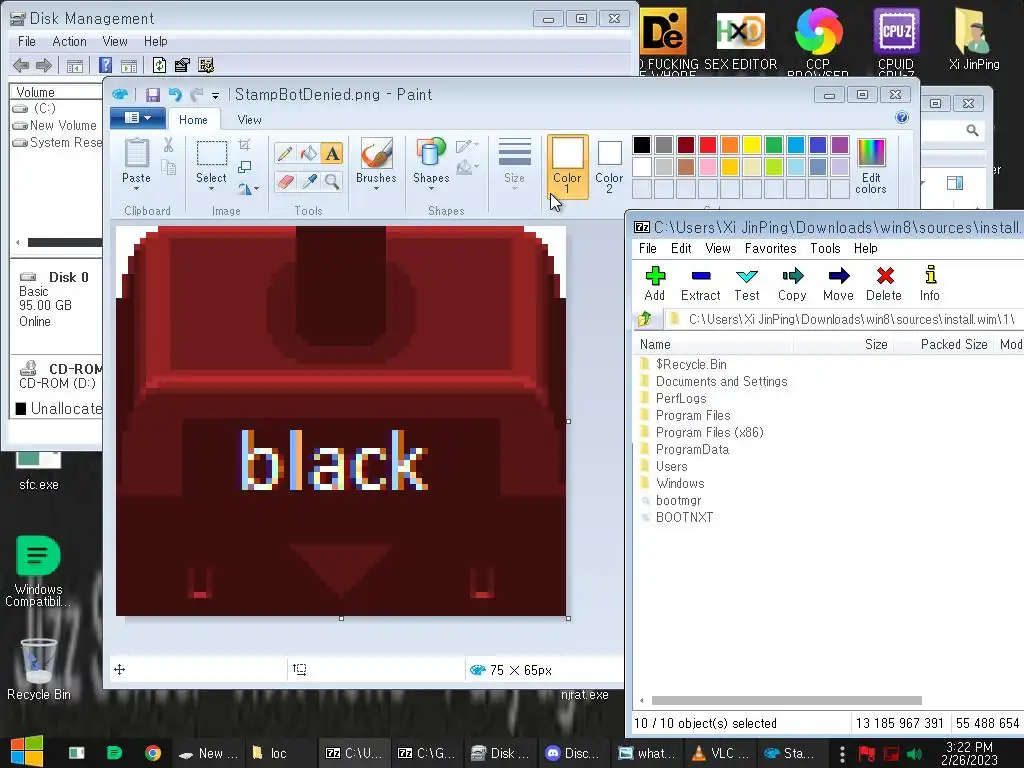Click Disk Management help toolbar icon

[105, 65]
